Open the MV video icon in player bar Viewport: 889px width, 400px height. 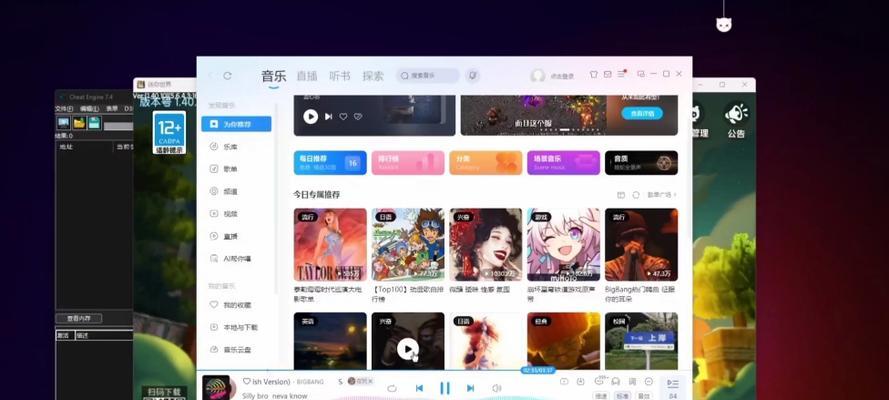point(564,381)
